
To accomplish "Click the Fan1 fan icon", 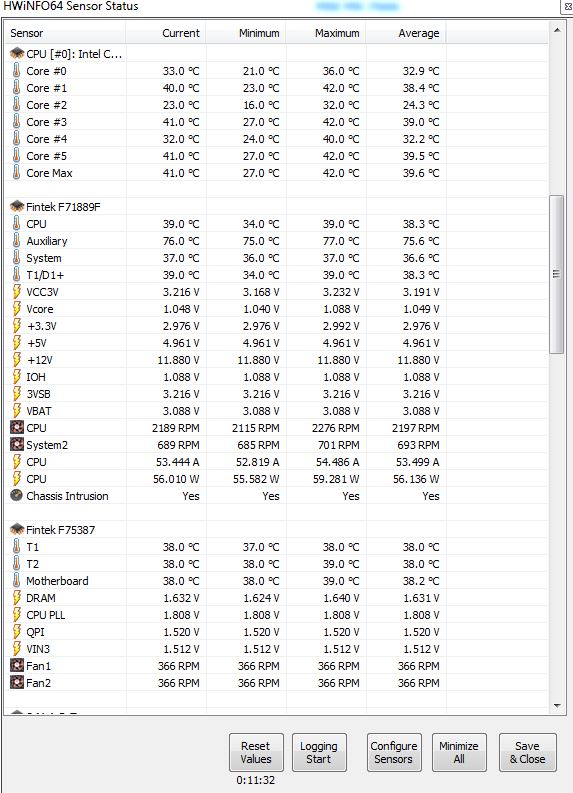I will point(17,666).
